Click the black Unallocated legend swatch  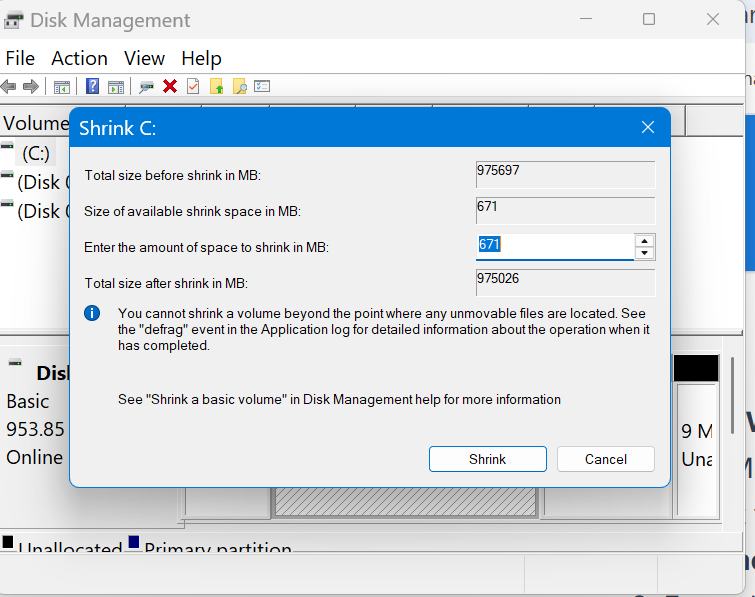click(x=8, y=542)
